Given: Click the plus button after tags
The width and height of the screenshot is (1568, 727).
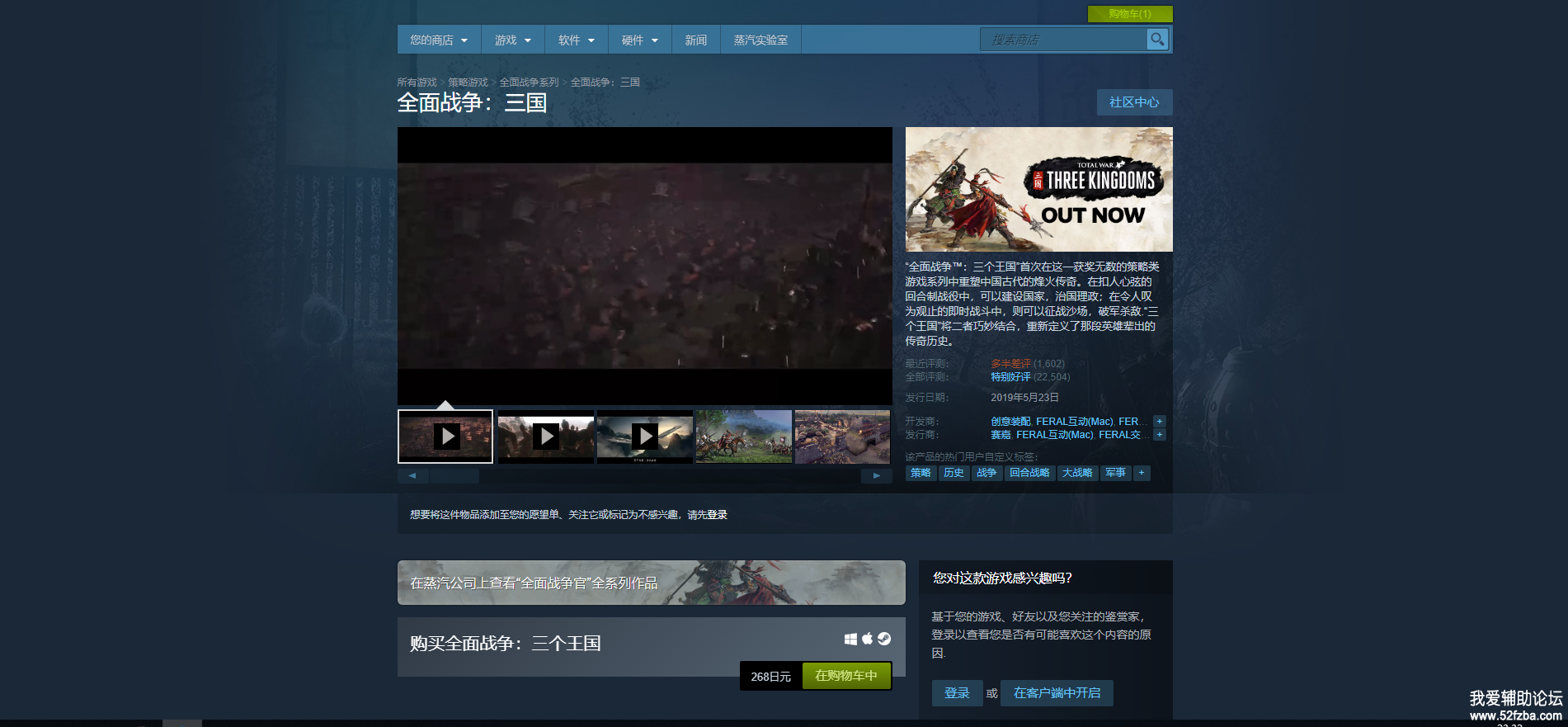Looking at the screenshot, I should tap(1142, 473).
